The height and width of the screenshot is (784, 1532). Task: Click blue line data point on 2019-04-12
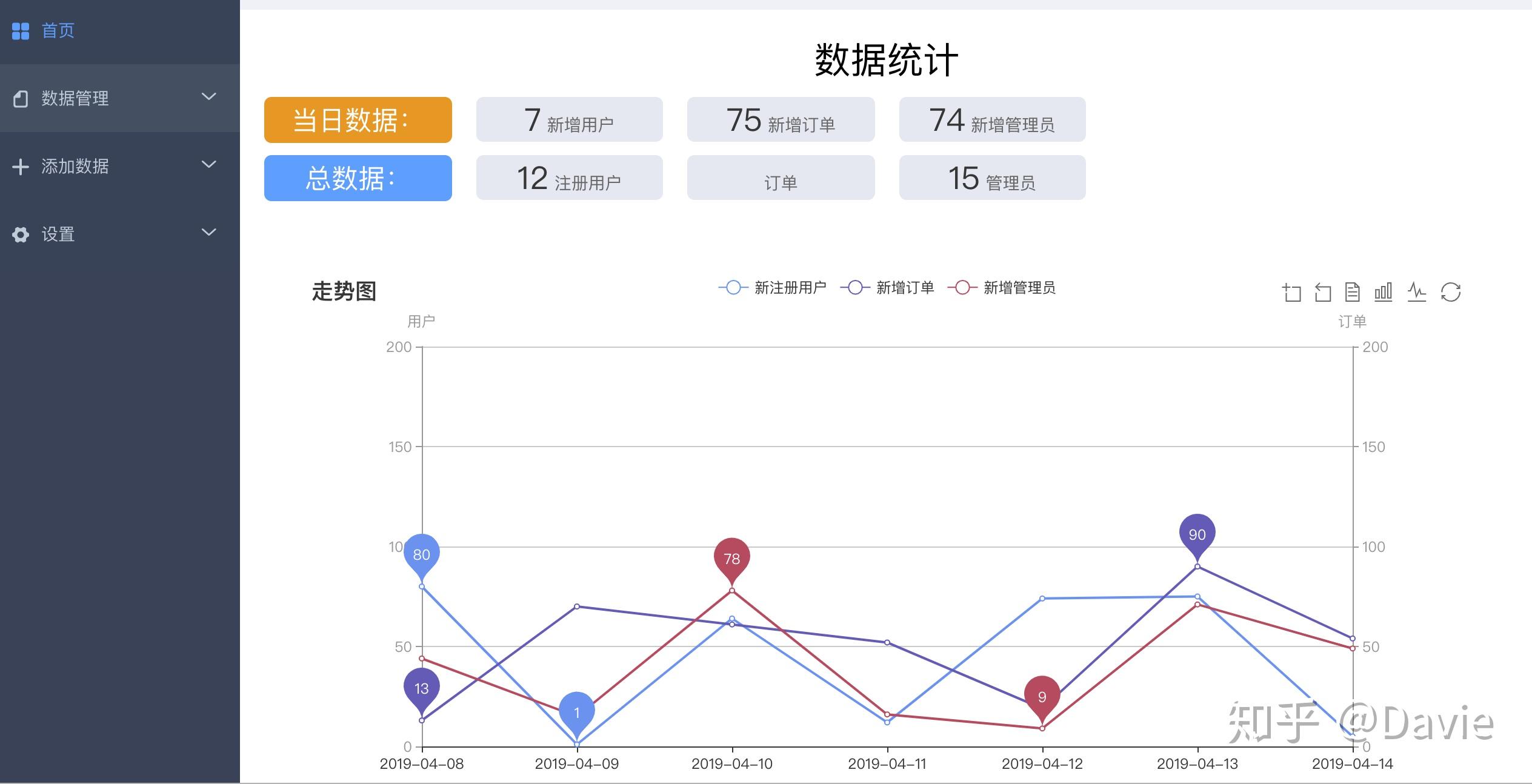coord(1042,599)
